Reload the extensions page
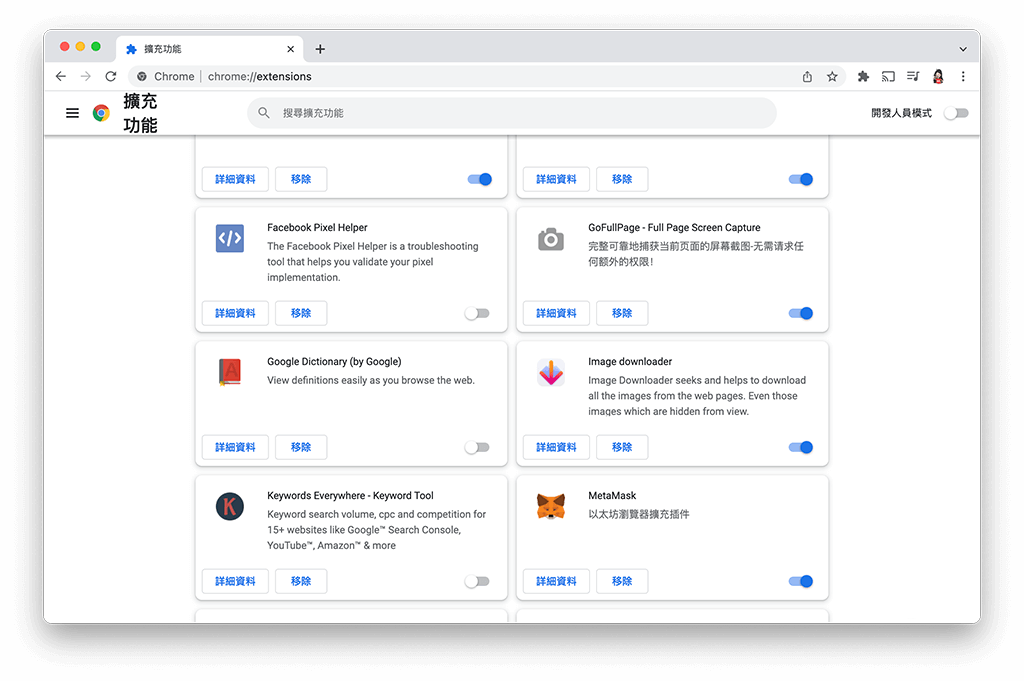This screenshot has height=681, width=1024. pos(111,76)
